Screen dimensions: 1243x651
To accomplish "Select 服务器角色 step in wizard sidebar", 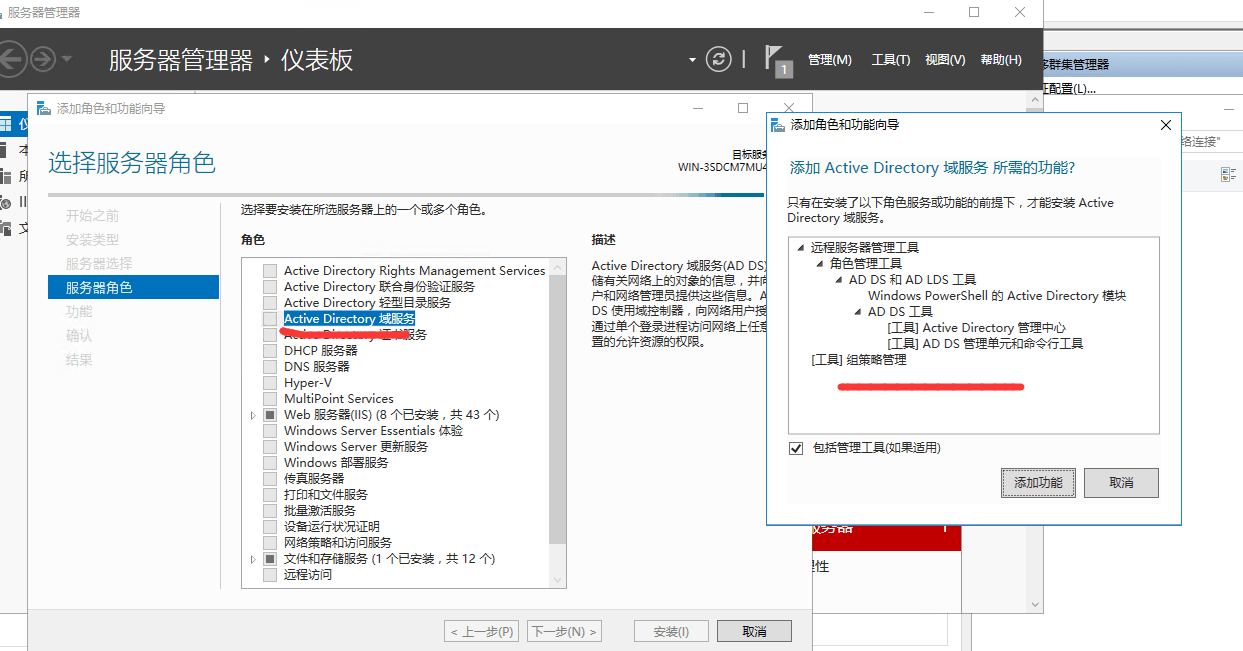I will point(133,287).
